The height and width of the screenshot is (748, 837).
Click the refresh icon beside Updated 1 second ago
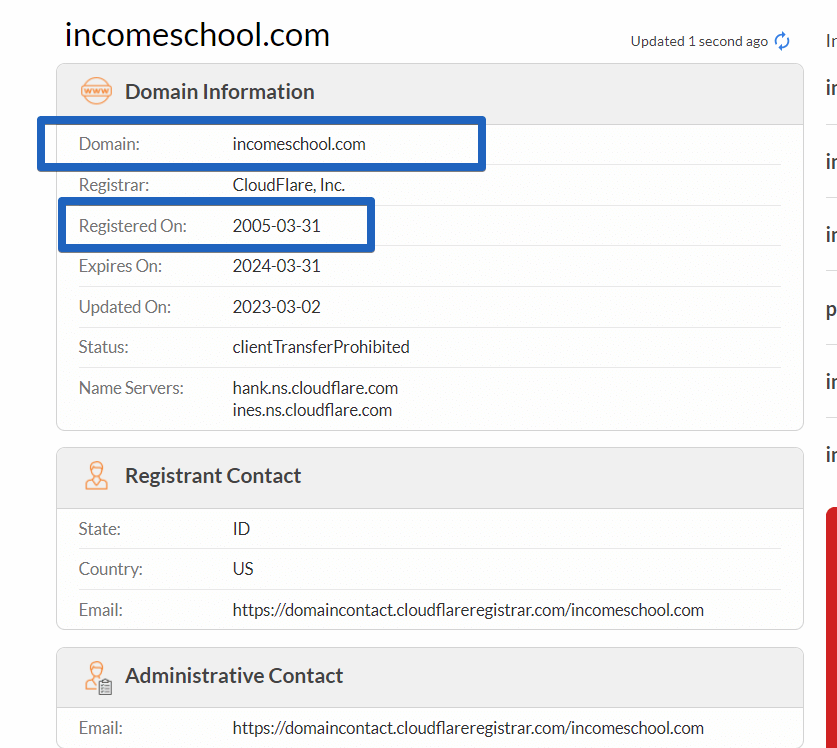click(782, 41)
